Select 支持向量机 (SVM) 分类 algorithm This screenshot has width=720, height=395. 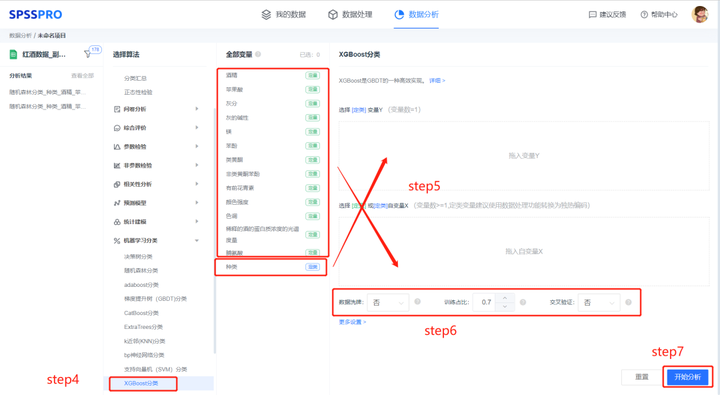click(155, 369)
